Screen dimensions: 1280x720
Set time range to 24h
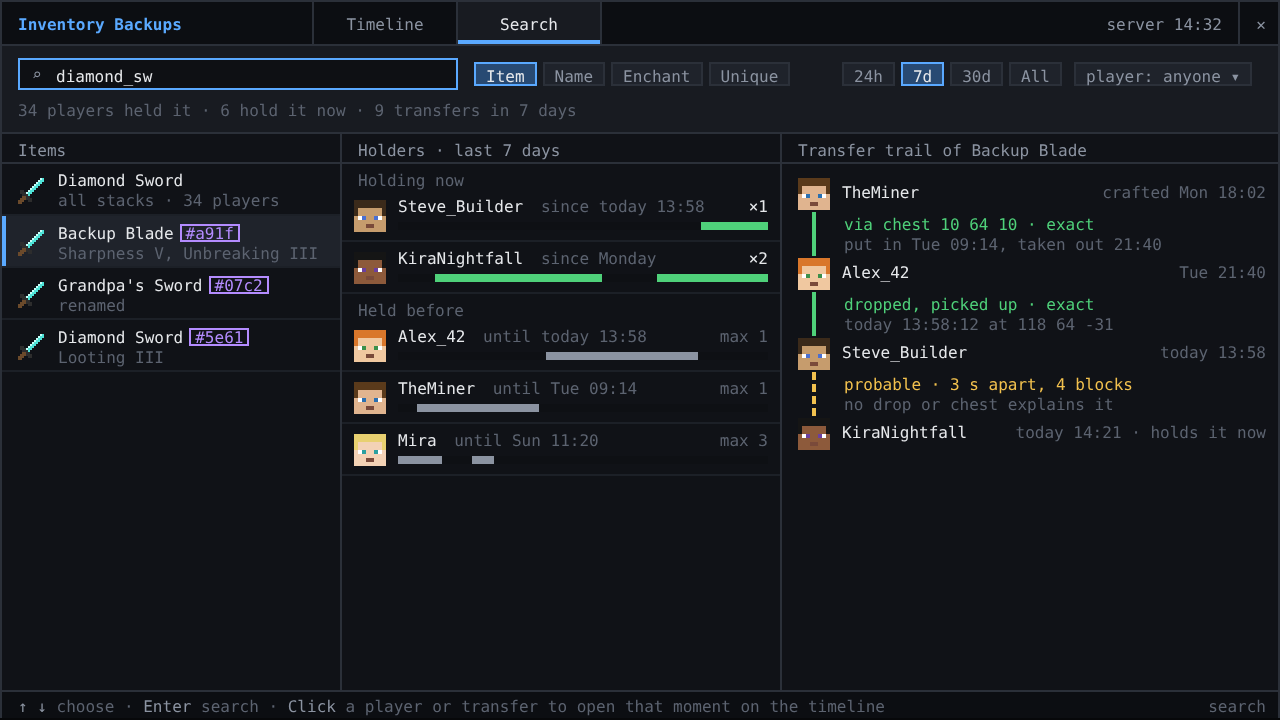(868, 75)
